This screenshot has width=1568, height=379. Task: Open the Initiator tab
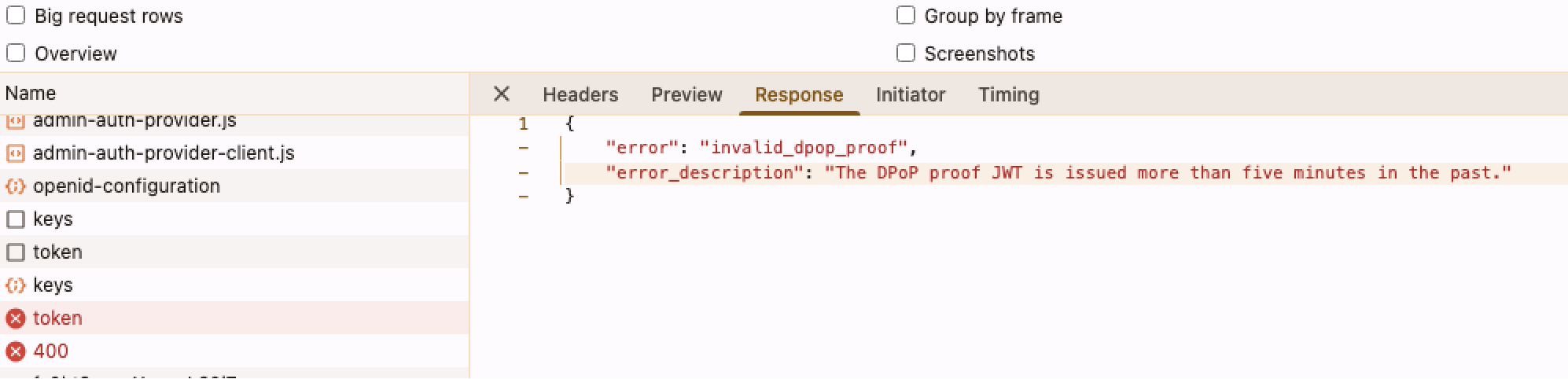click(x=911, y=94)
